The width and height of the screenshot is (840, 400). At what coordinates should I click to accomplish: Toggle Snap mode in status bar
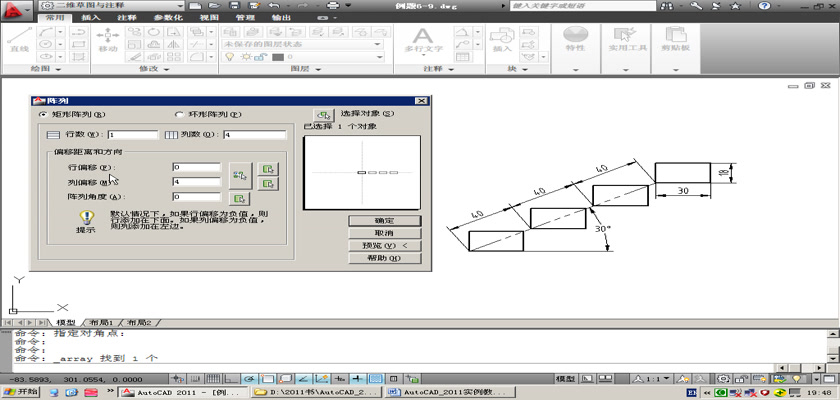(x=195, y=379)
